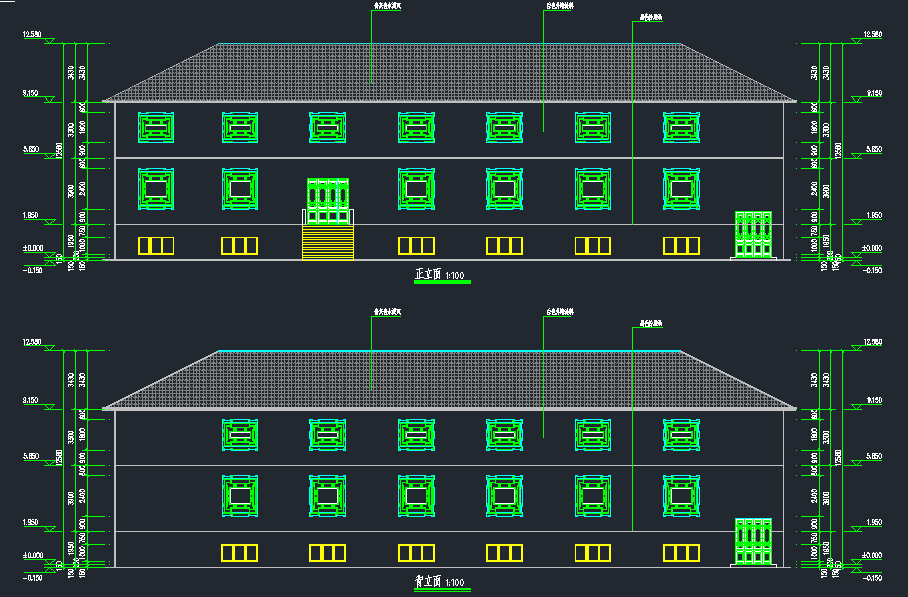This screenshot has height=597, width=908.
Task: Pick the rightmost yellow basement window on rear elevation
Action: pos(681,552)
